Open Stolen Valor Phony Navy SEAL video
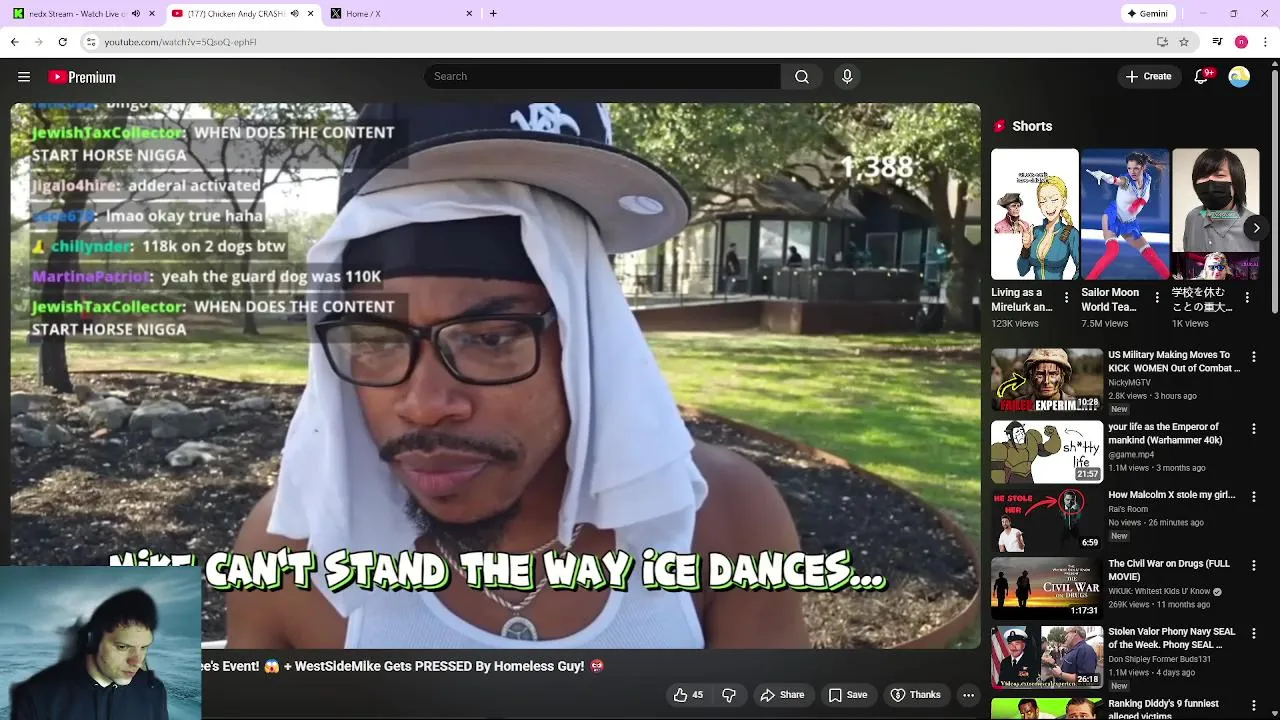Image resolution: width=1280 pixels, height=720 pixels. pyautogui.click(x=1046, y=657)
